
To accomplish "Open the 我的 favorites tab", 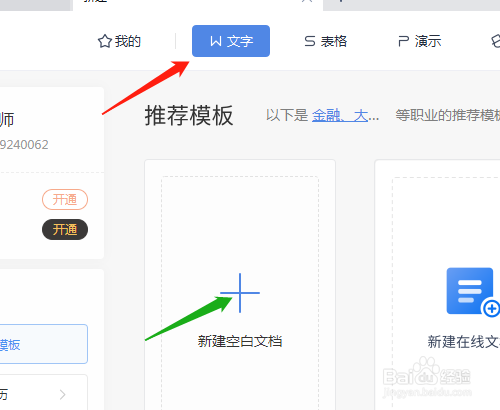I will pos(119,41).
